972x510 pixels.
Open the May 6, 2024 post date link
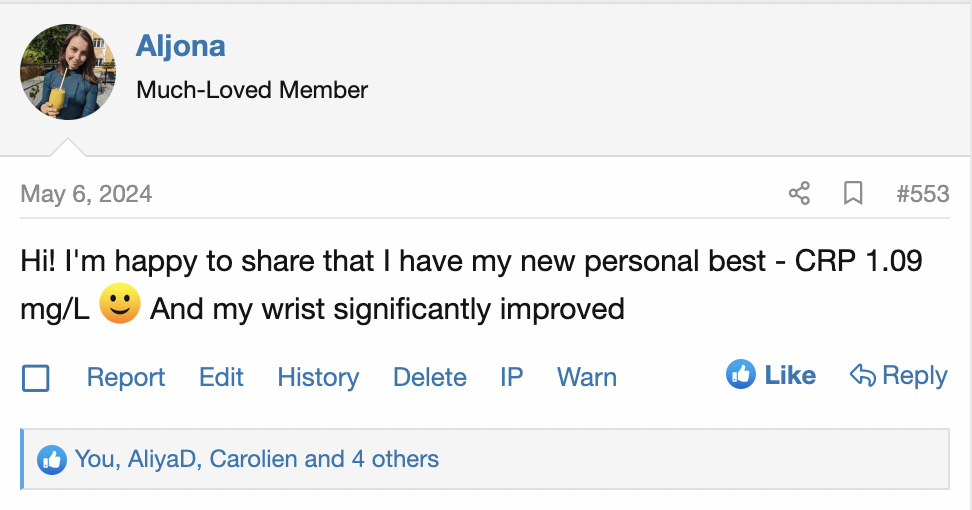tap(86, 194)
